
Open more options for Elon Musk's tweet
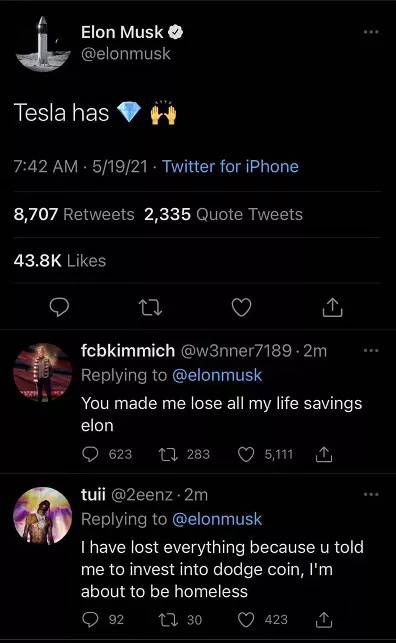pyautogui.click(x=371, y=32)
